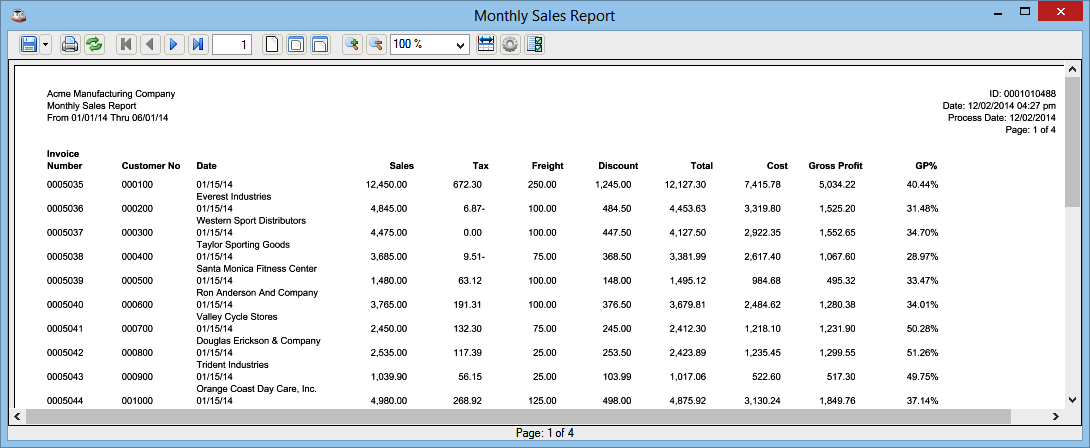
Task: Open the Save dropdown arrow
Action: click(46, 44)
